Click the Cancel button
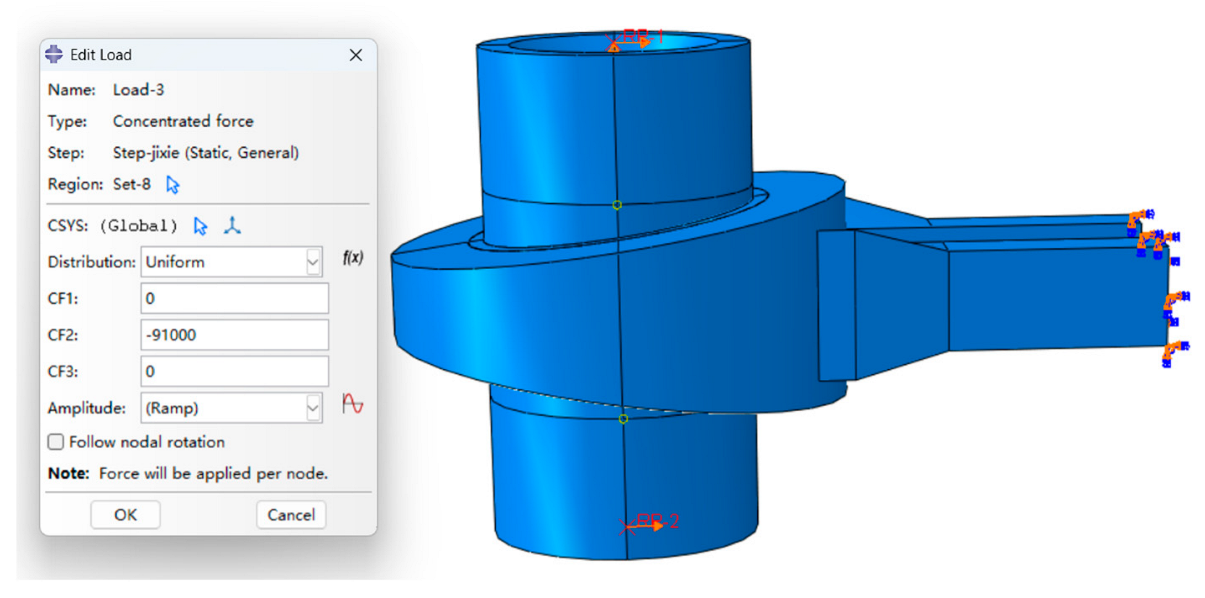Screen dimensions: 1205x598 [291, 515]
